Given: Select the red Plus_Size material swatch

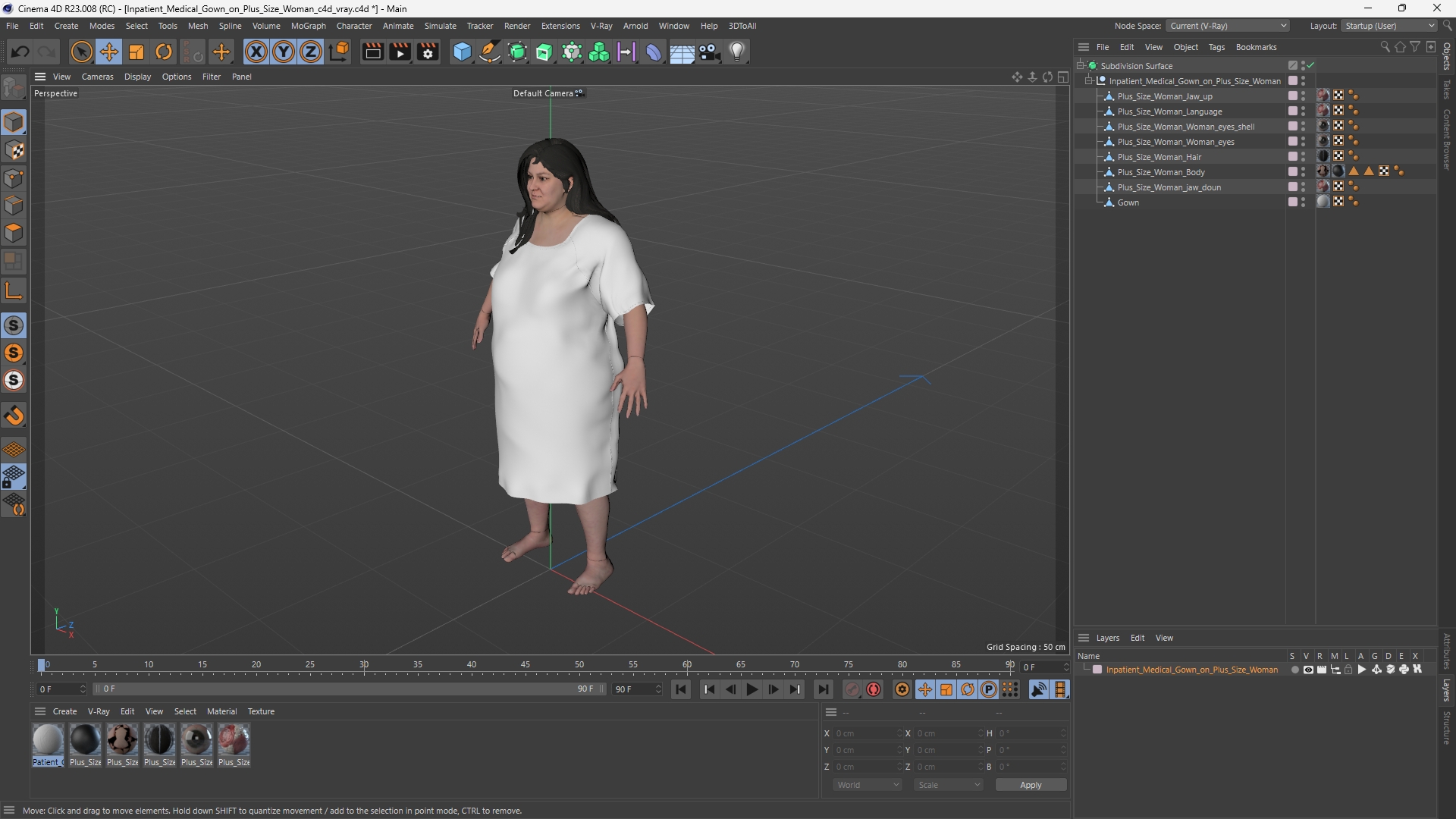Looking at the screenshot, I should (234, 740).
